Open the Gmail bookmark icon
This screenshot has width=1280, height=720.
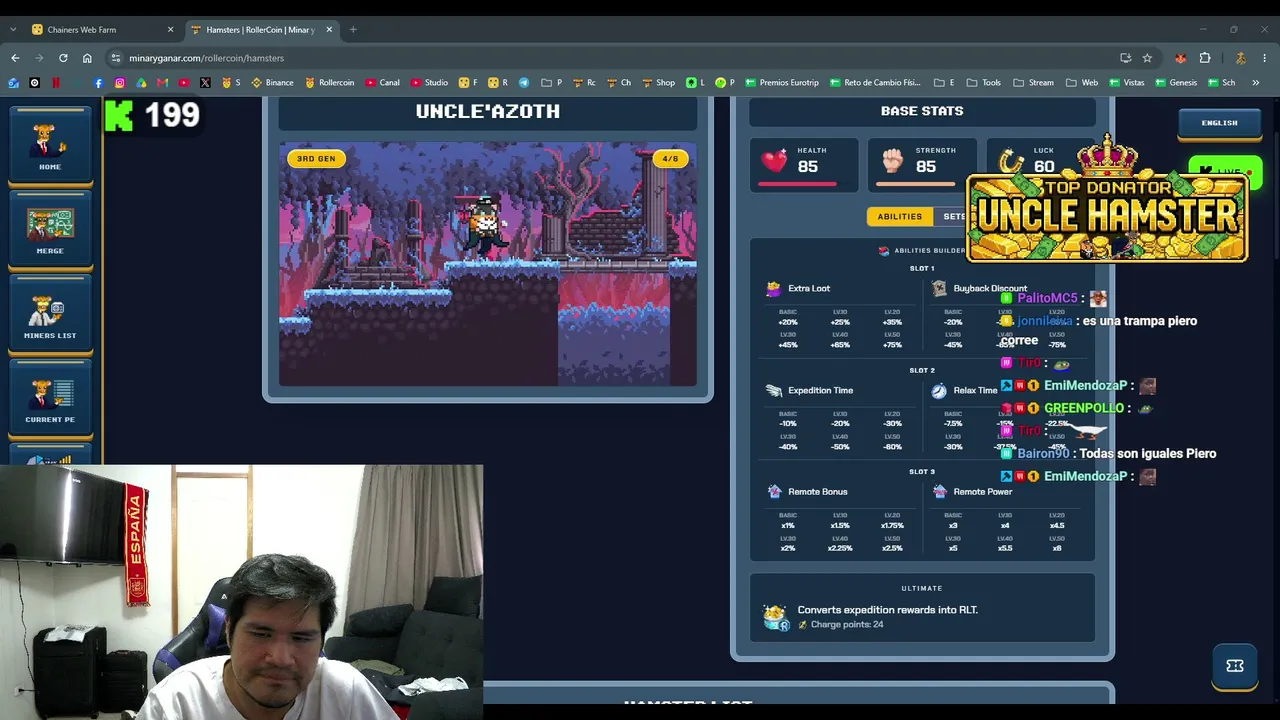pos(162,83)
